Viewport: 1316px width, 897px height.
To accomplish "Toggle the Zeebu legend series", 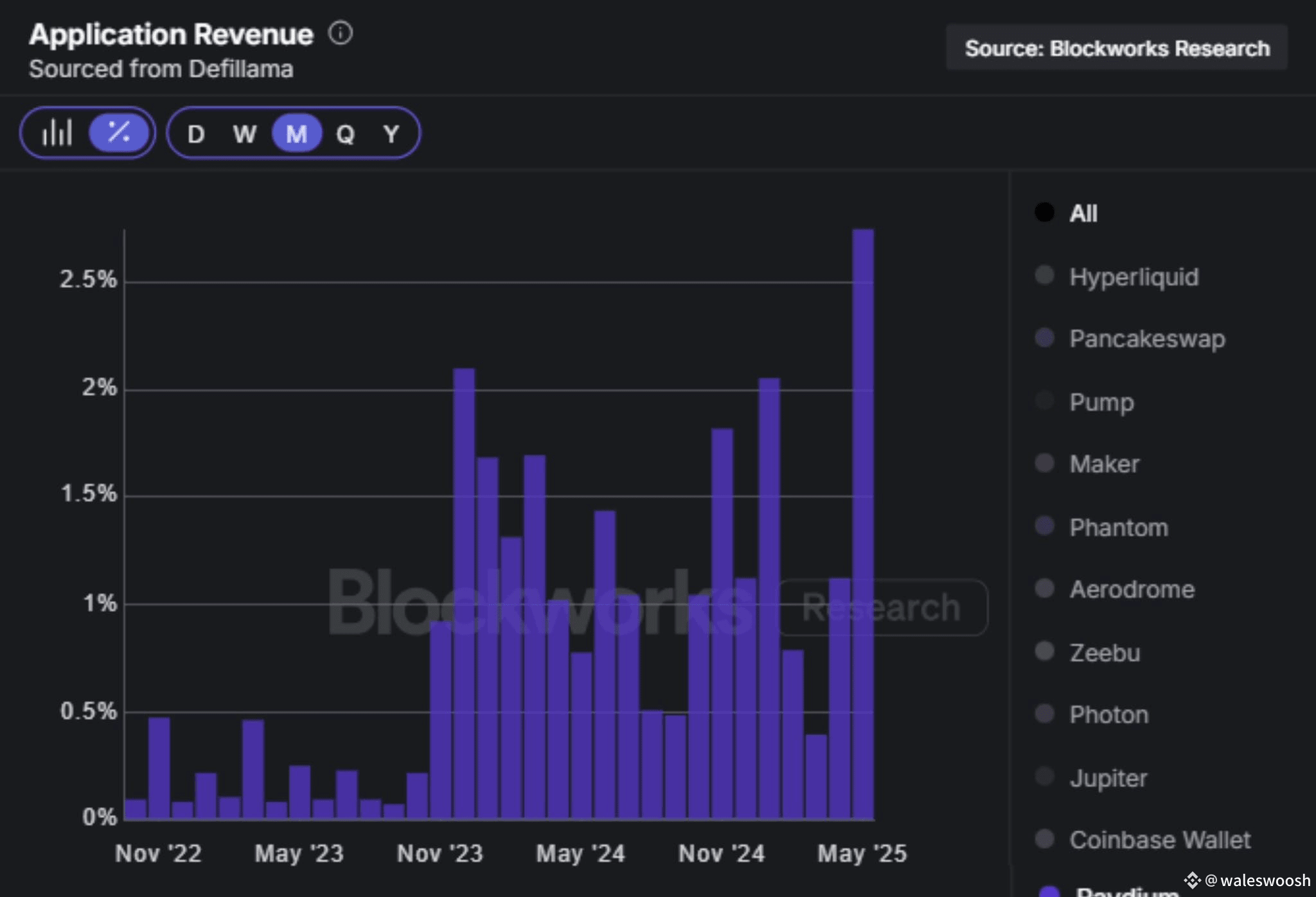I will 1088,652.
